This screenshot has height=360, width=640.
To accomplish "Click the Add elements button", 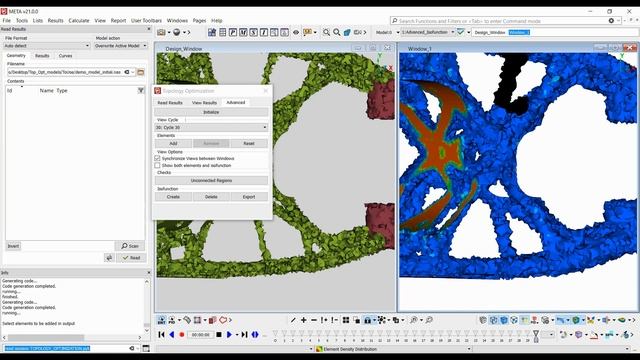I will click(173, 143).
